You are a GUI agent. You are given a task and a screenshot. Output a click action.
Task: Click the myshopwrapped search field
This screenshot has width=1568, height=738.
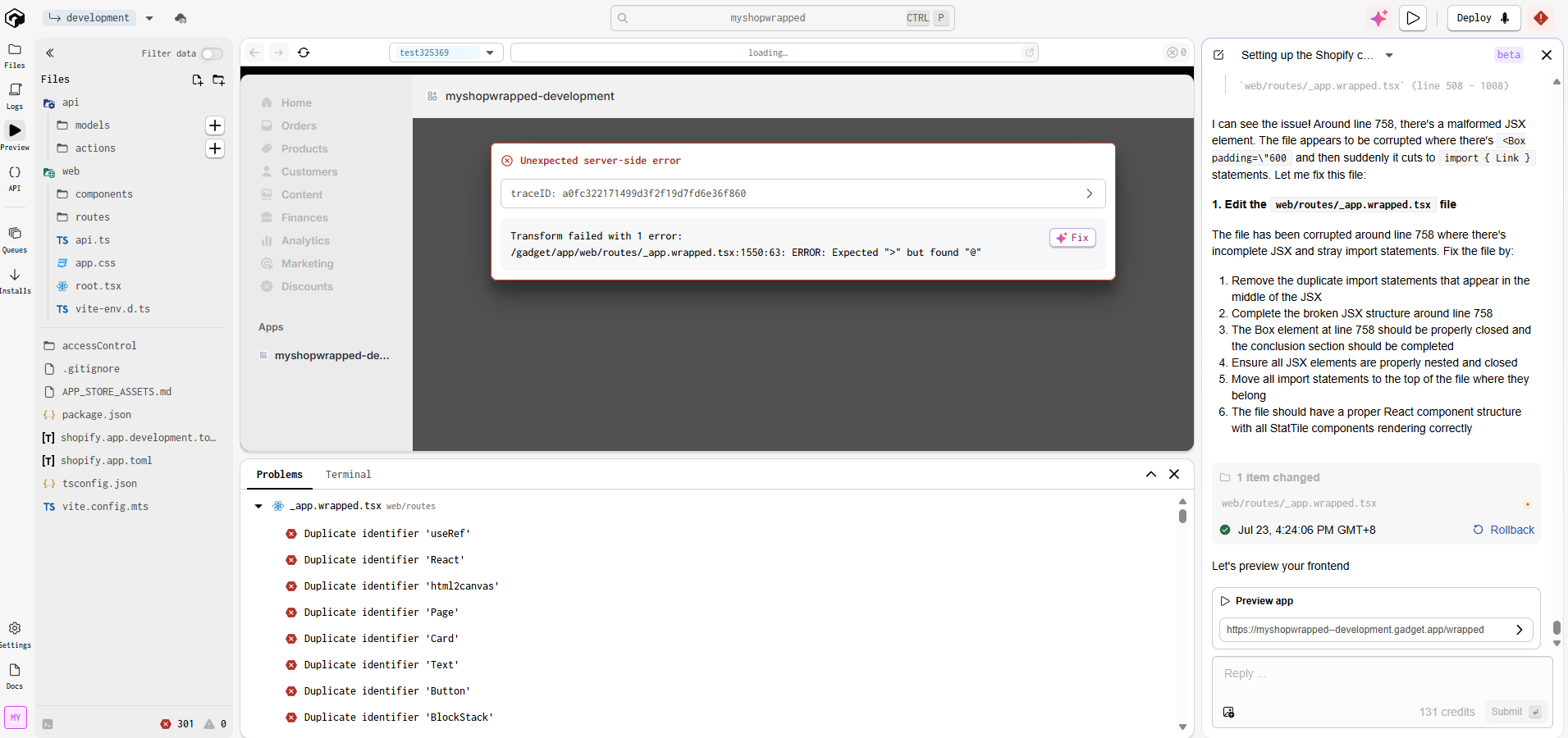782,18
